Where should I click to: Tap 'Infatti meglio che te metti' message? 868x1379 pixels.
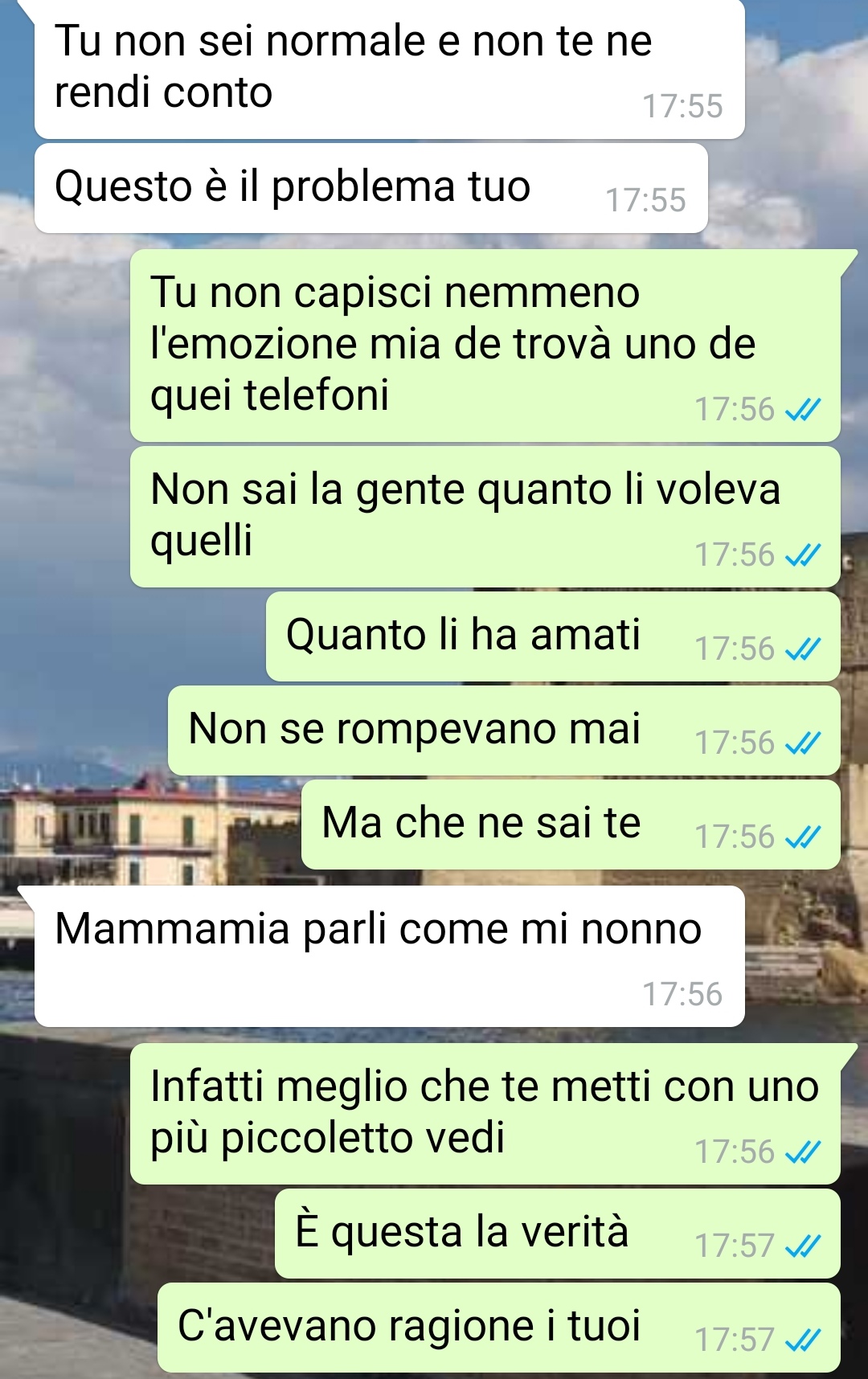click(485, 1114)
